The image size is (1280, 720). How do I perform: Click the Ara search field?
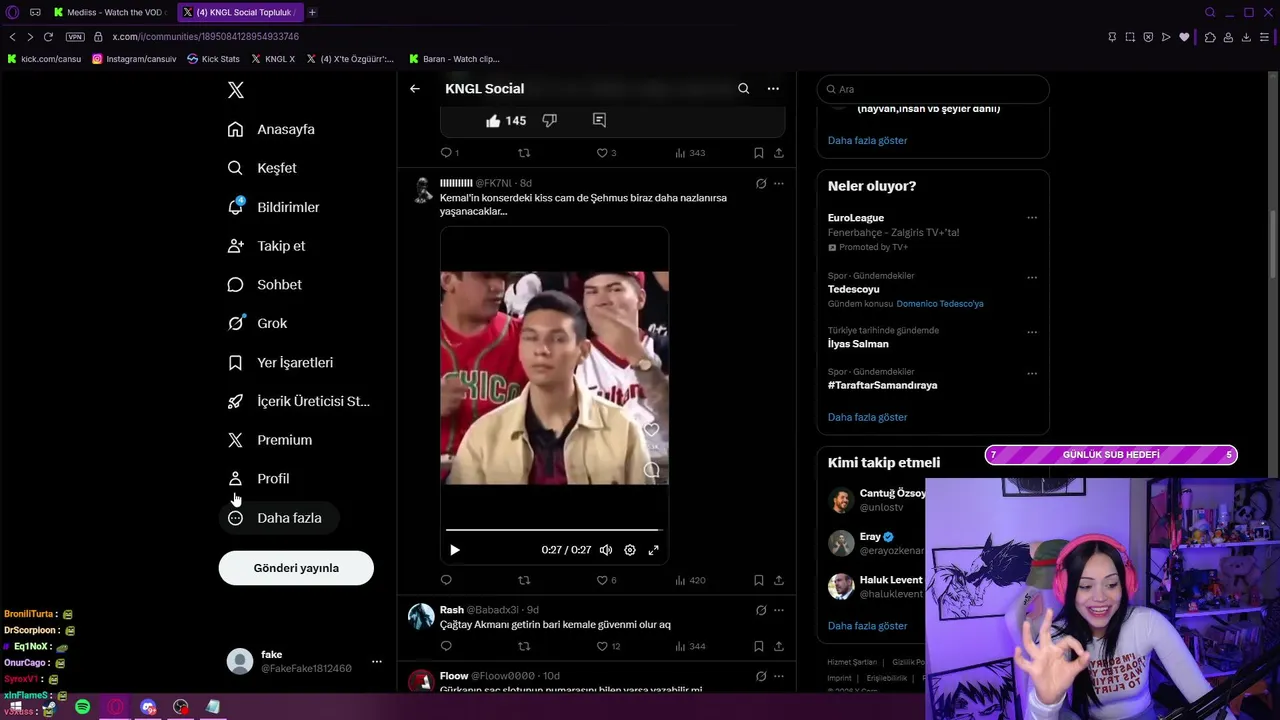(933, 89)
